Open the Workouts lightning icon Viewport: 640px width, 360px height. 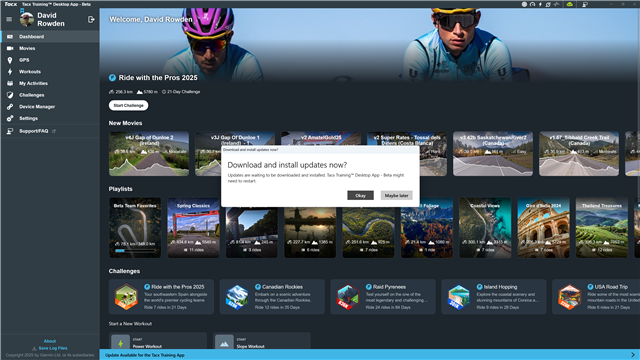click(x=10, y=72)
